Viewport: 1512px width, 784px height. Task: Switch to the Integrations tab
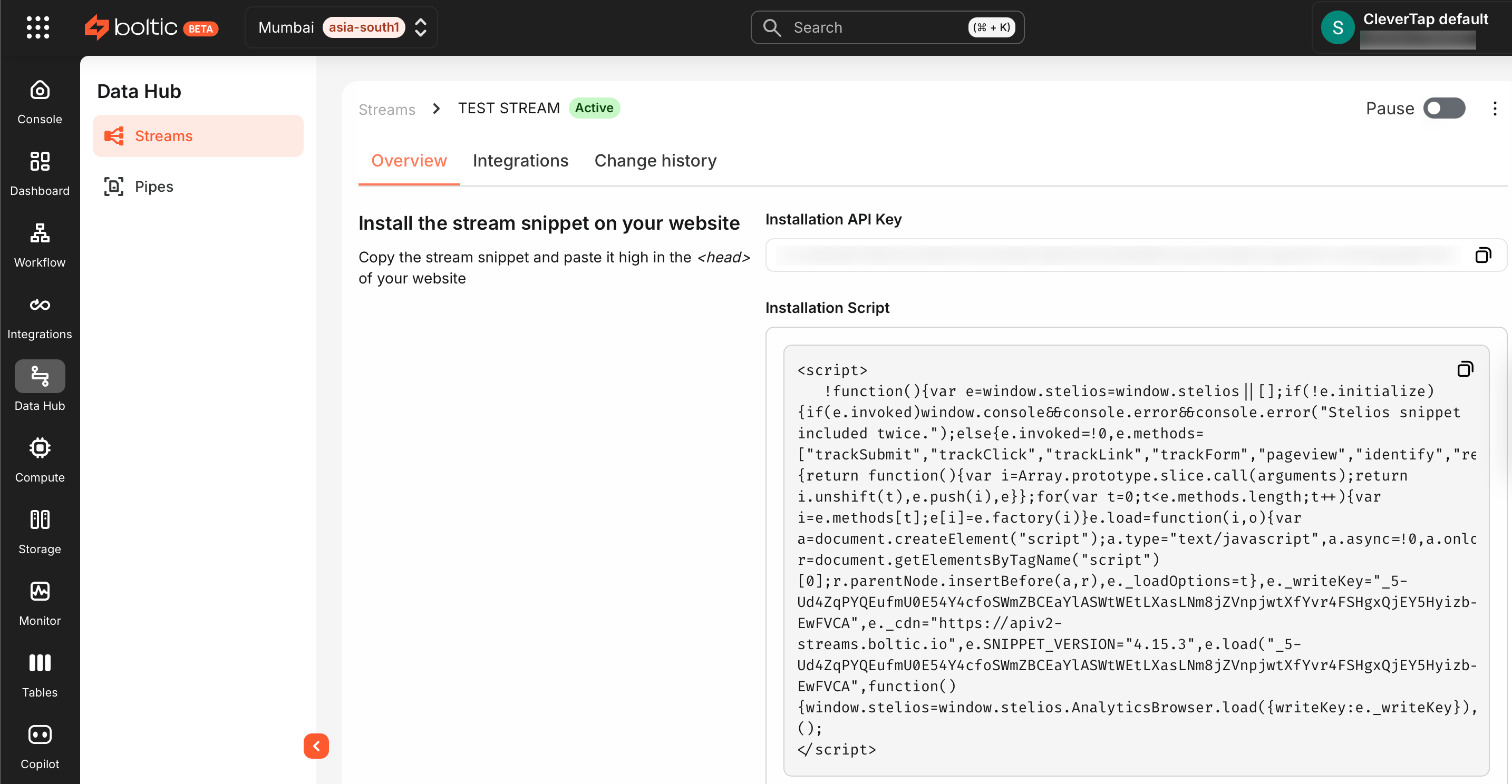click(520, 161)
